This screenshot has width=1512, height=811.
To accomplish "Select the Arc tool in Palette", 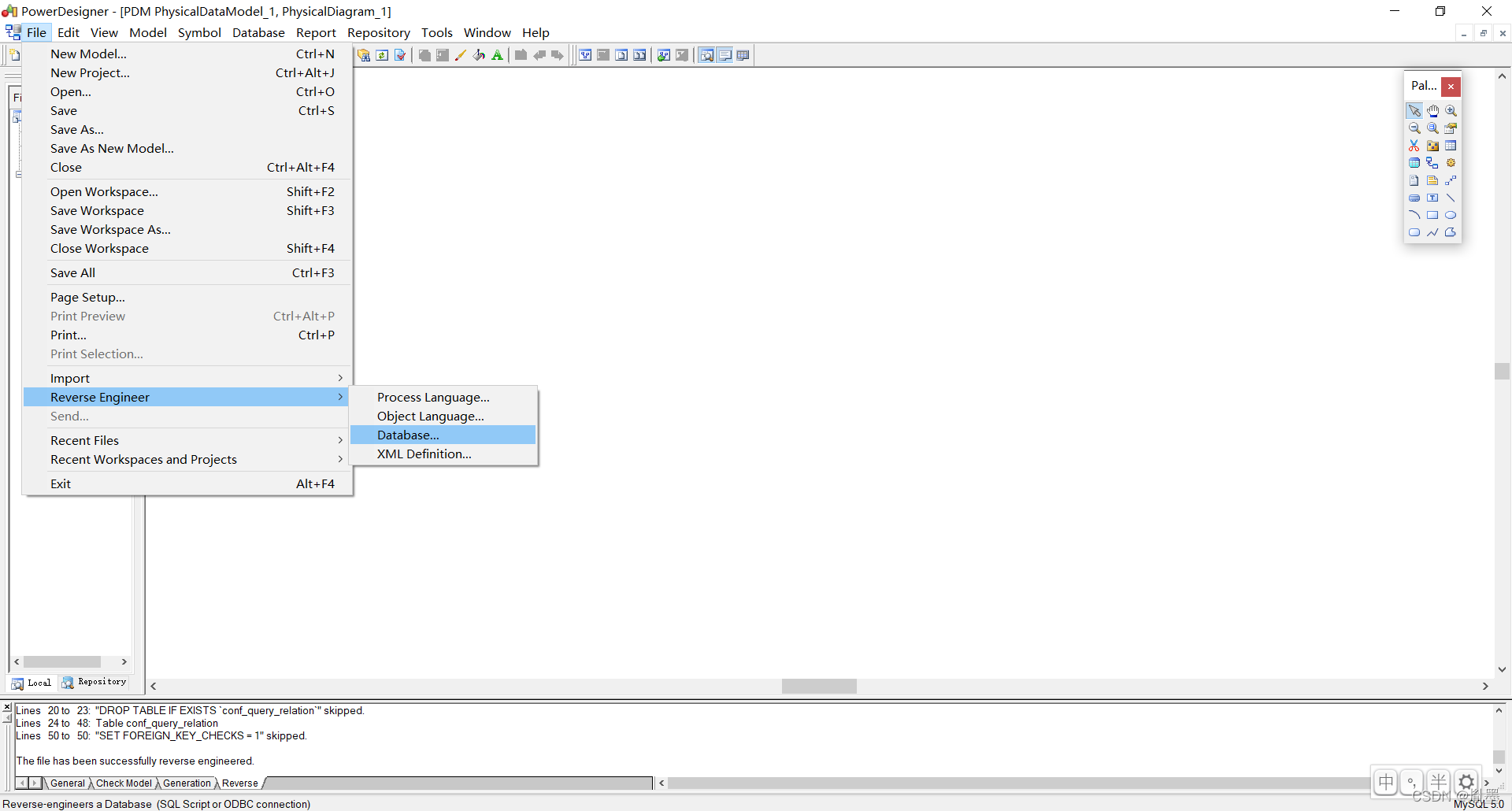I will pos(1414,215).
